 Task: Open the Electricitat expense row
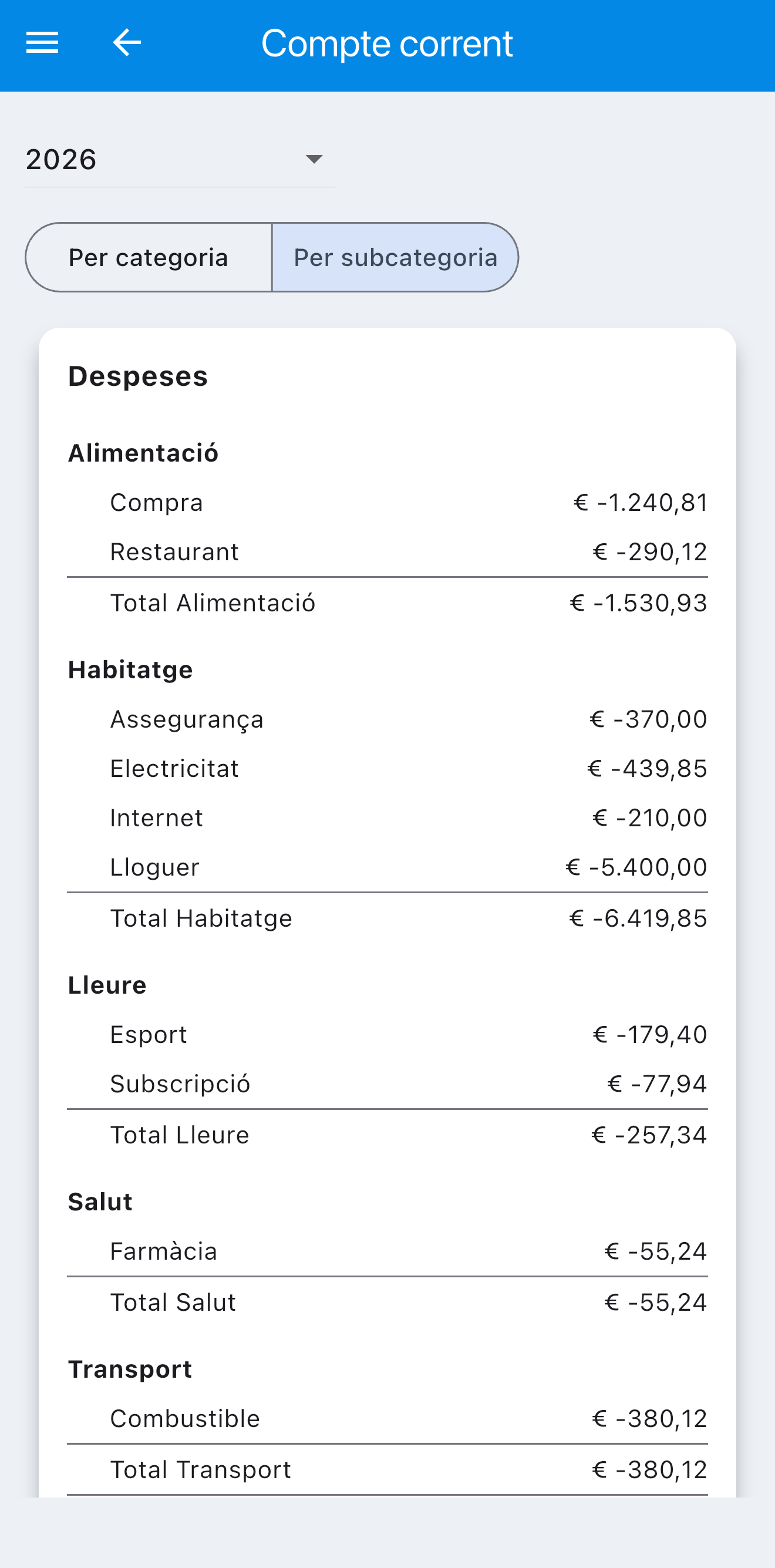click(x=387, y=769)
